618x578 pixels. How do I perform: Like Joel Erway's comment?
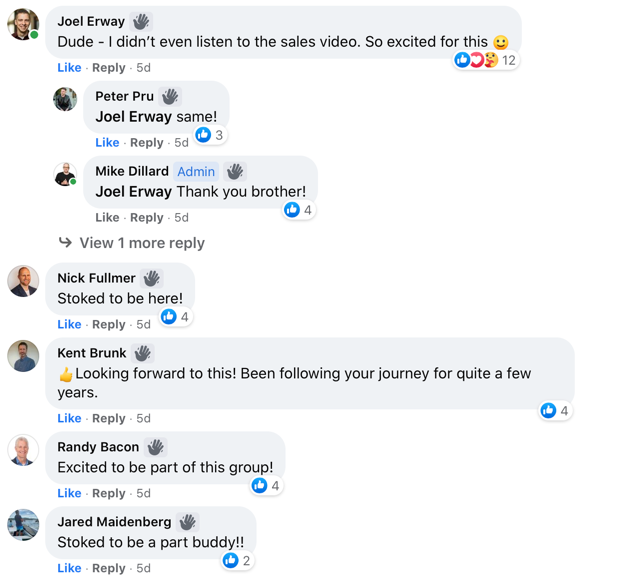(x=69, y=68)
